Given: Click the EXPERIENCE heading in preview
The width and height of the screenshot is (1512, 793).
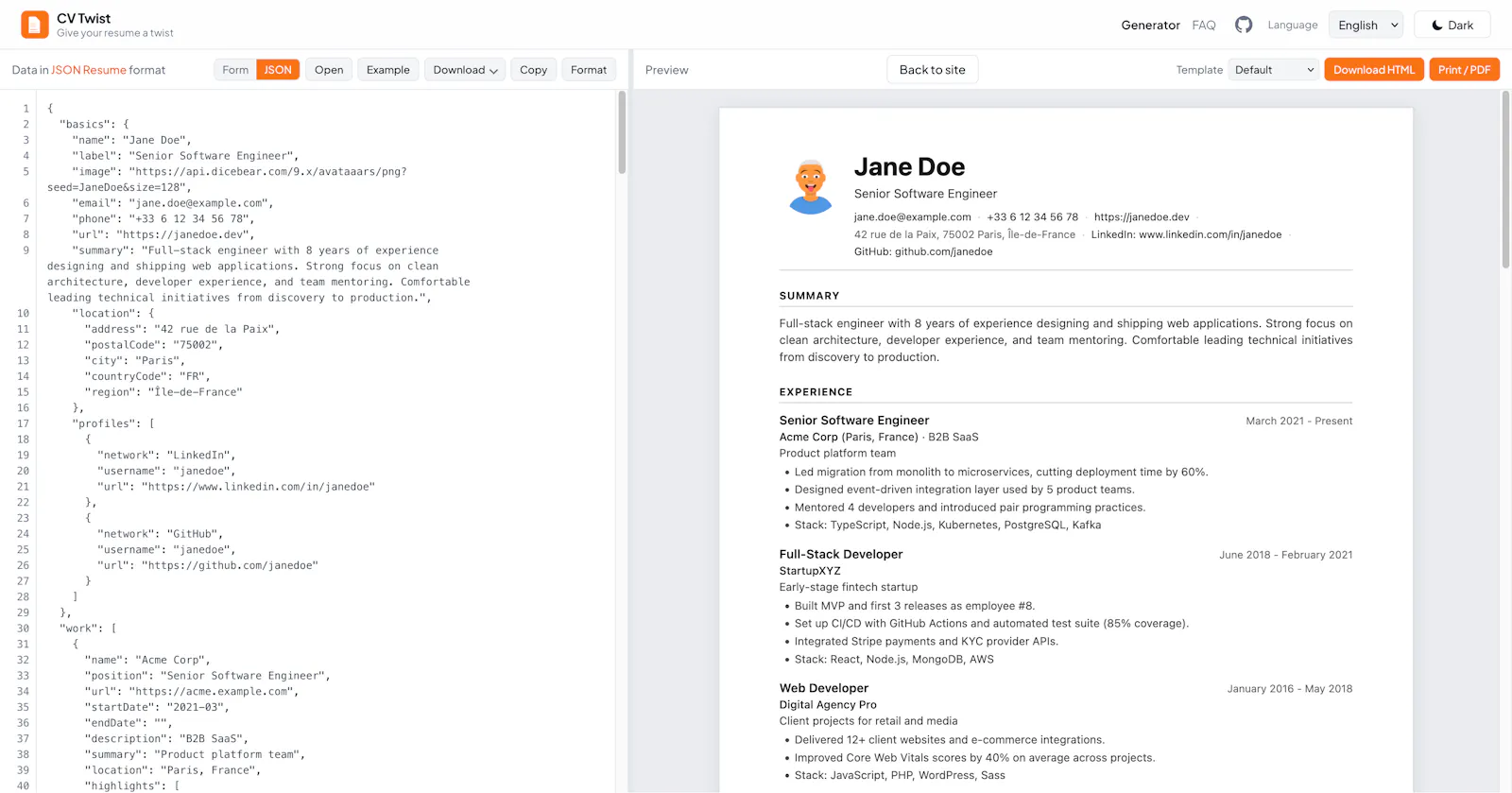Looking at the screenshot, I should [816, 392].
